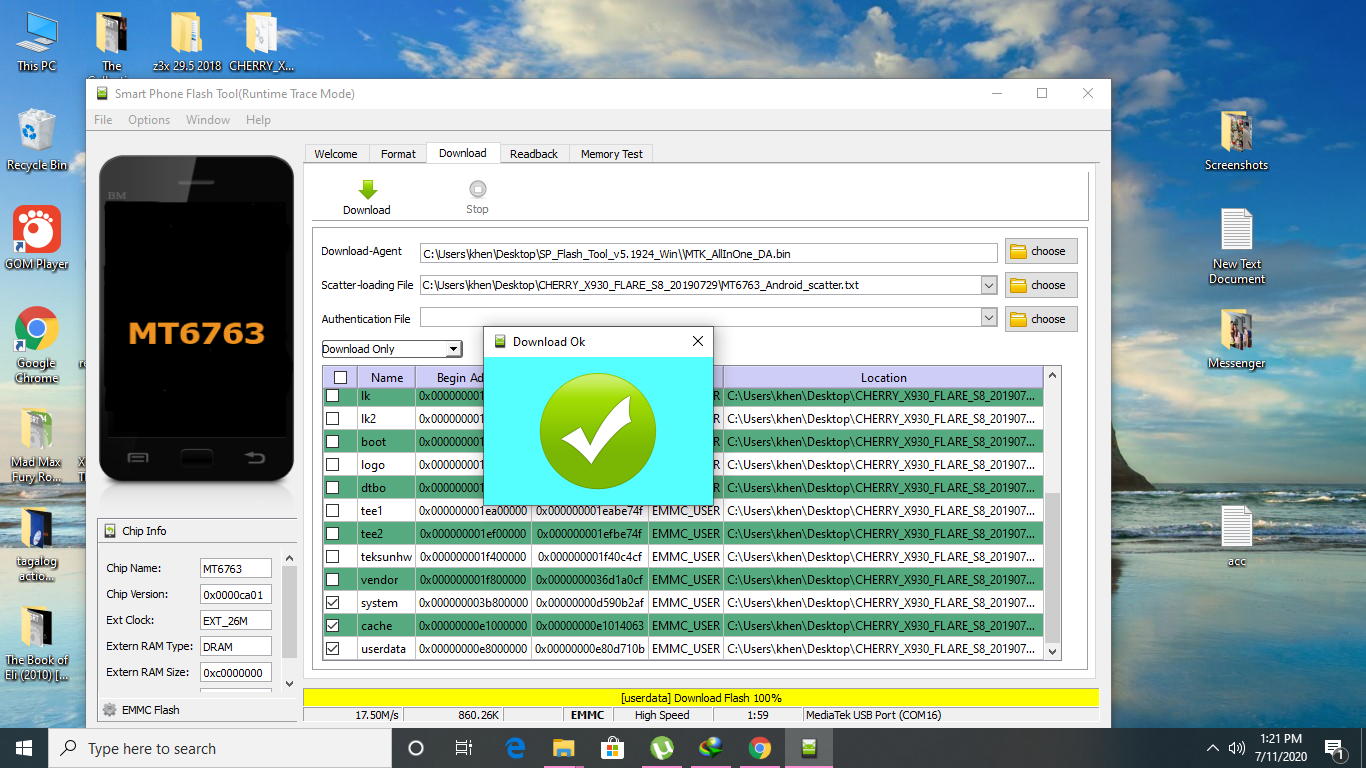This screenshot has width=1366, height=768.
Task: Uncheck the system partition checkbox
Action: coord(333,602)
